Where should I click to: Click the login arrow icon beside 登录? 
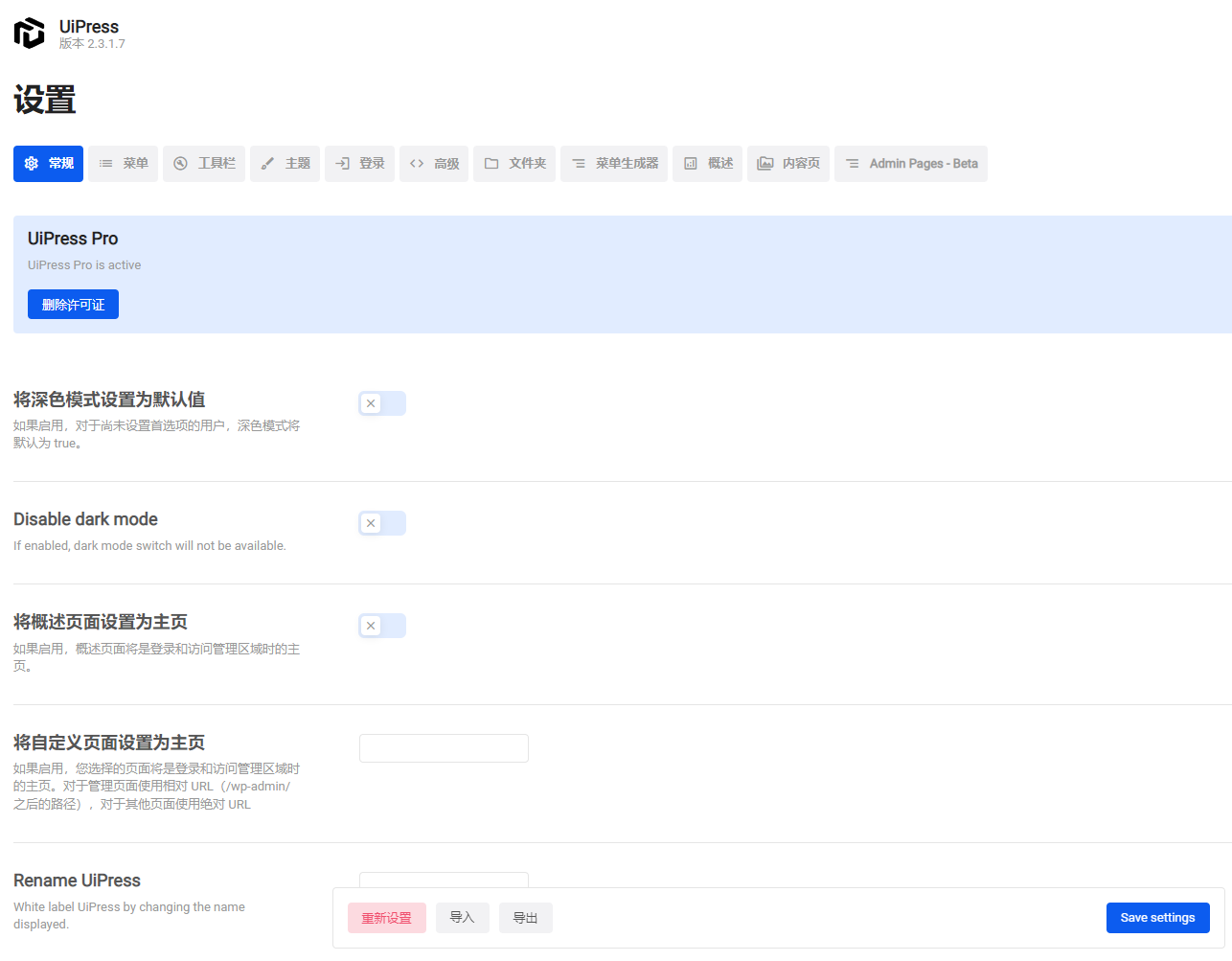click(342, 164)
